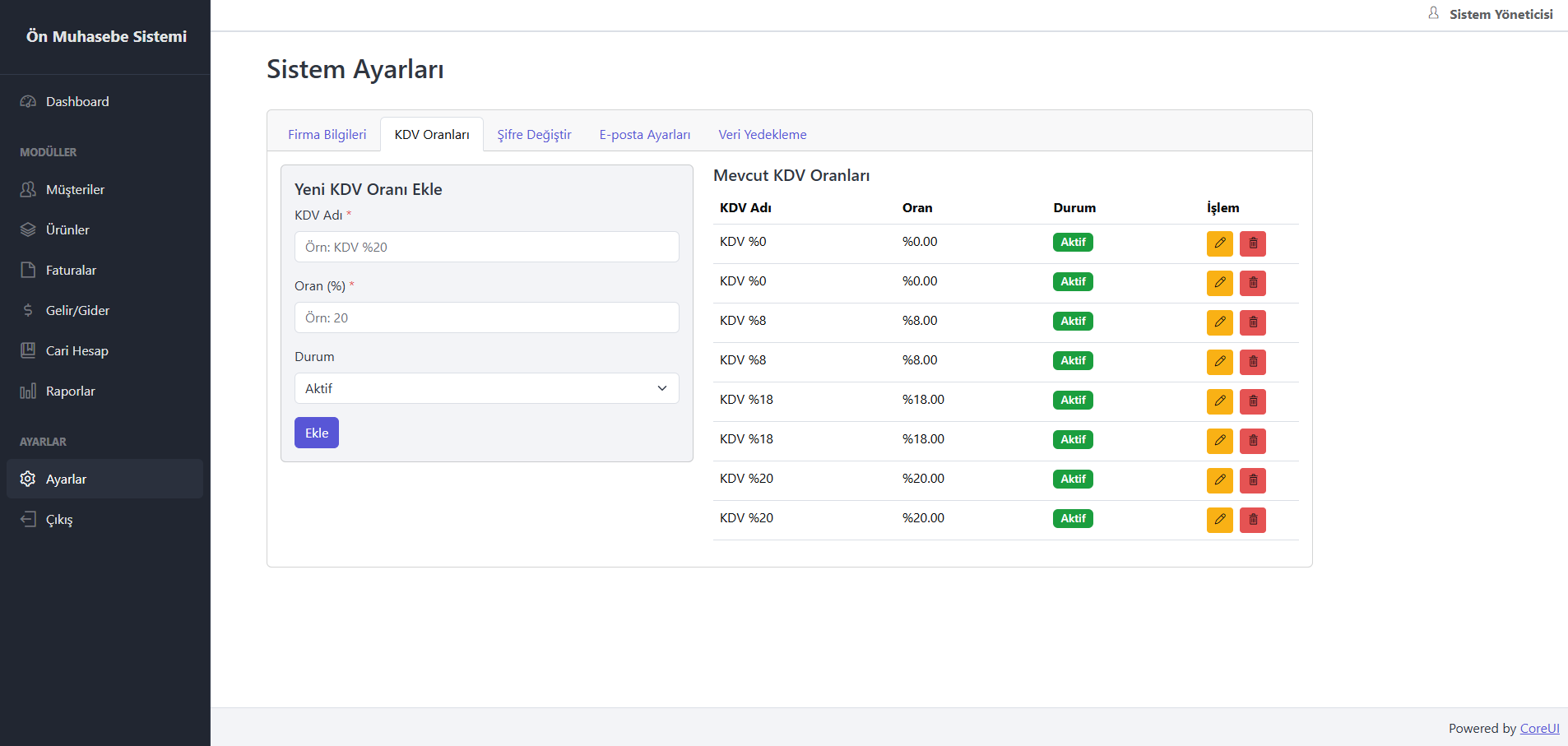Trash the last KDV %20 rate

pos(1252,520)
